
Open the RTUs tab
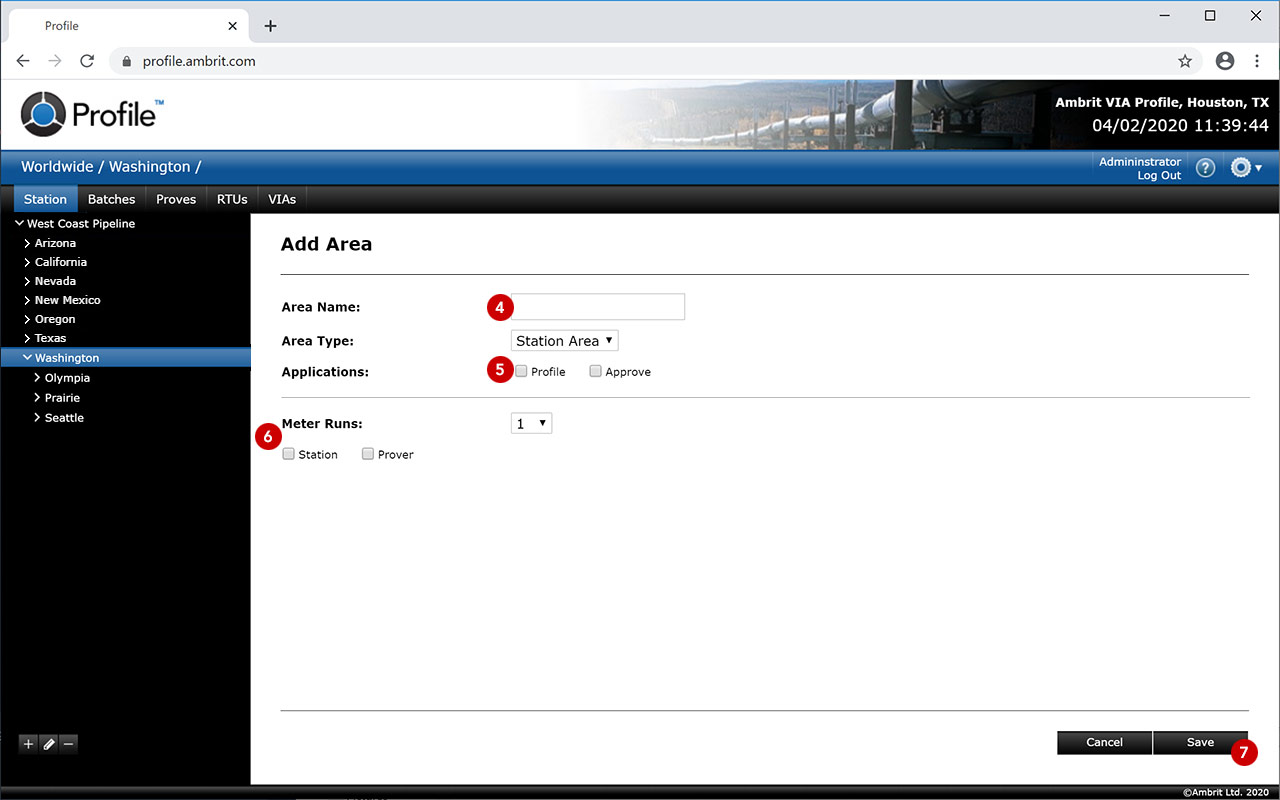(x=232, y=199)
